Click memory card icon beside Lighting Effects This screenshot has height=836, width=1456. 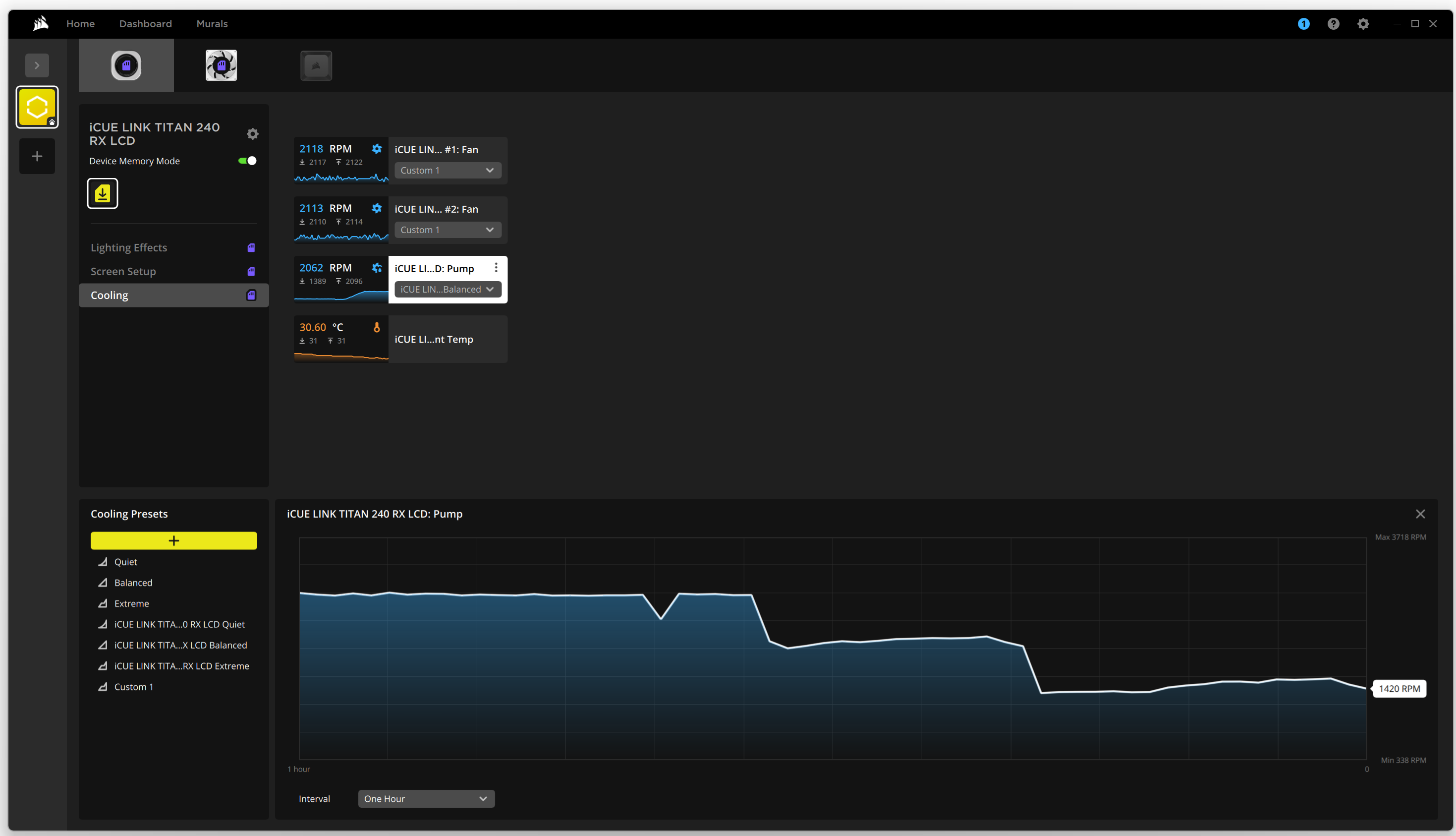pyautogui.click(x=251, y=247)
